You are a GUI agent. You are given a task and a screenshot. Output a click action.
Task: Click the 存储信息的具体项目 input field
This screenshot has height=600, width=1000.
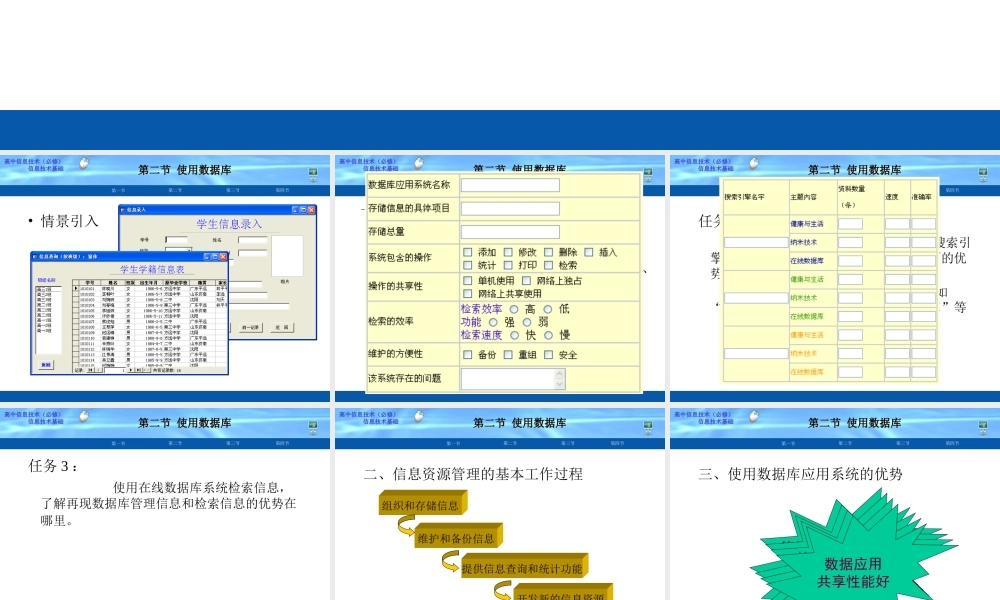point(510,209)
